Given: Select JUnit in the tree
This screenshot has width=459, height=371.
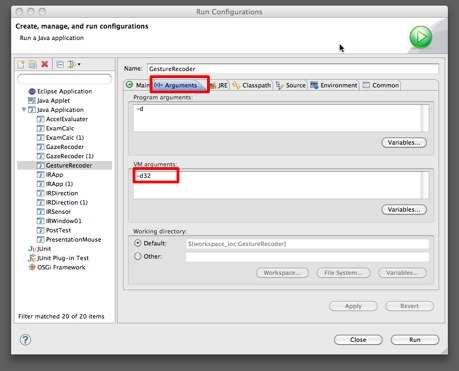Looking at the screenshot, I should pyautogui.click(x=44, y=249).
